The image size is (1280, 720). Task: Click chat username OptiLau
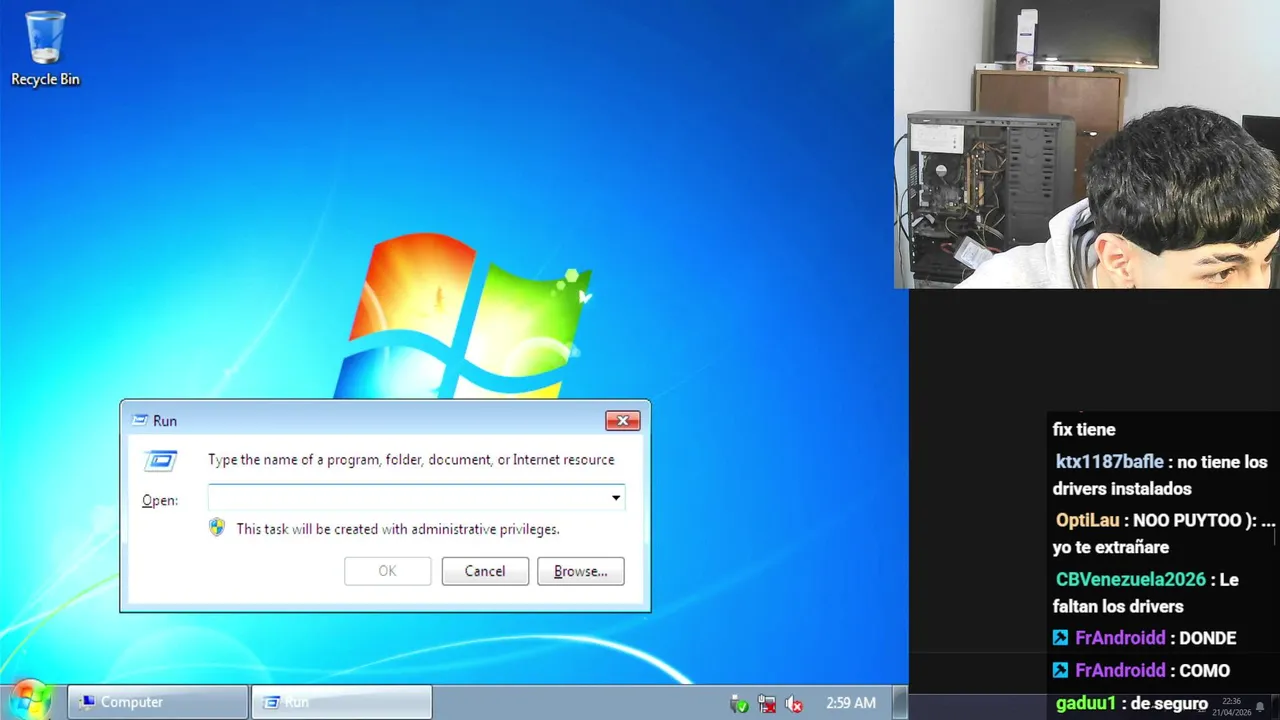click(1087, 521)
